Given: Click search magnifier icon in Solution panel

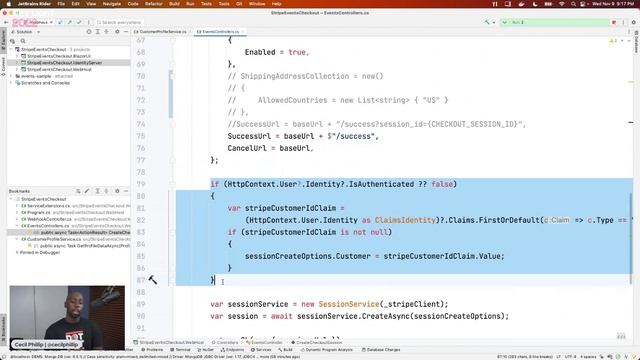Looking at the screenshot, I should pos(23,41).
